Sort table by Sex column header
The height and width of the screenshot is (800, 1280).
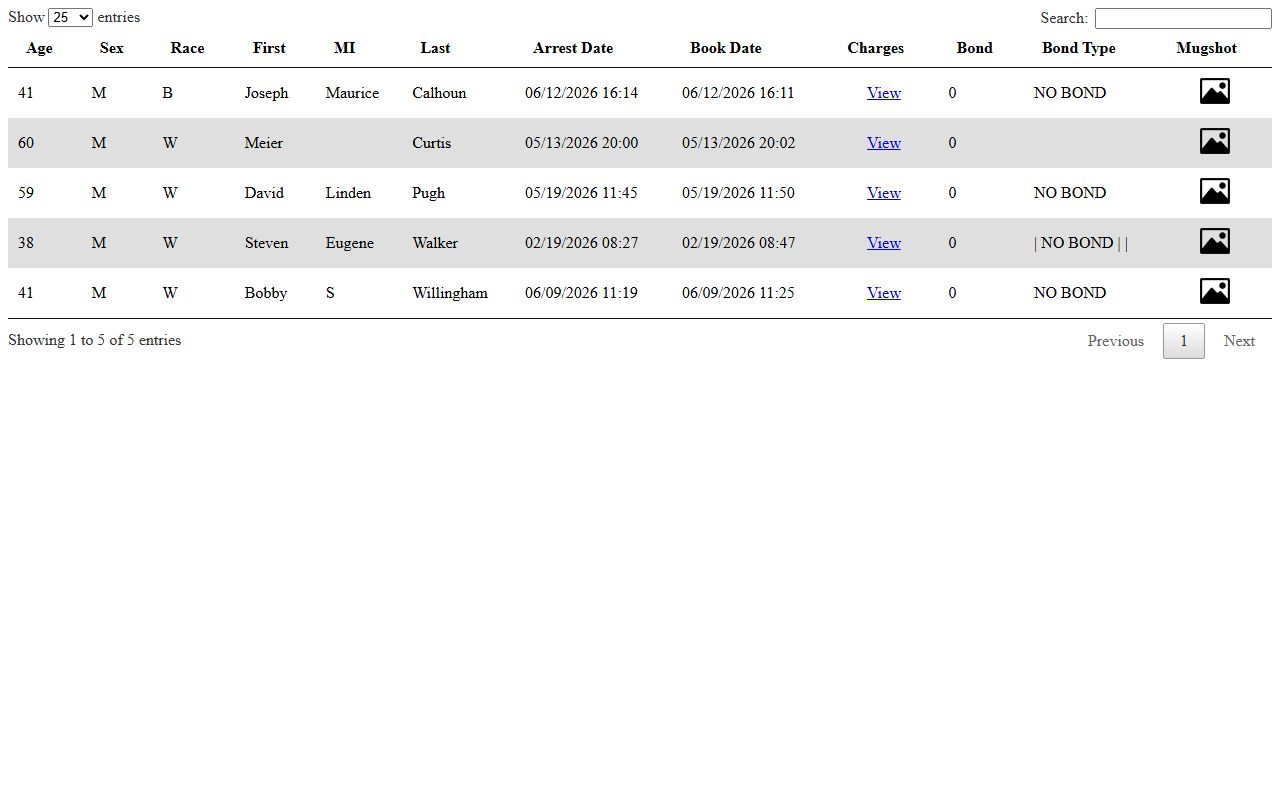click(112, 48)
